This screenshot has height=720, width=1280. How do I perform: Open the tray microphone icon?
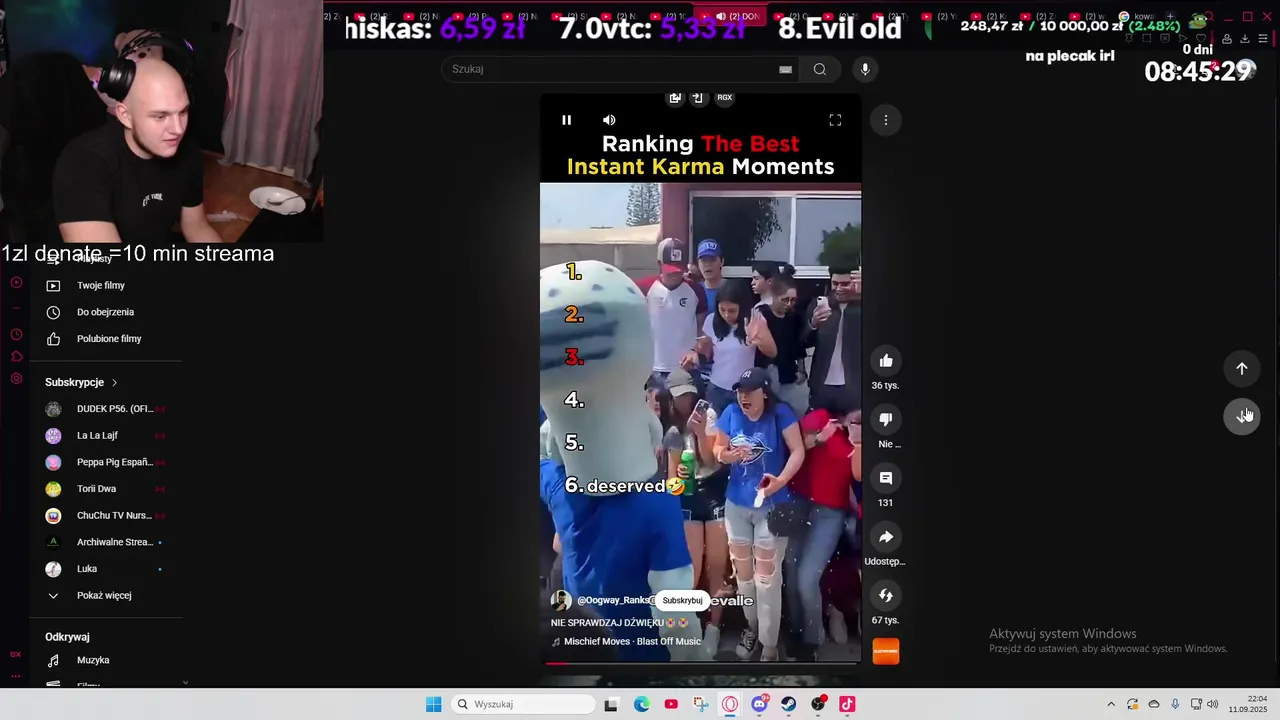(x=1175, y=704)
